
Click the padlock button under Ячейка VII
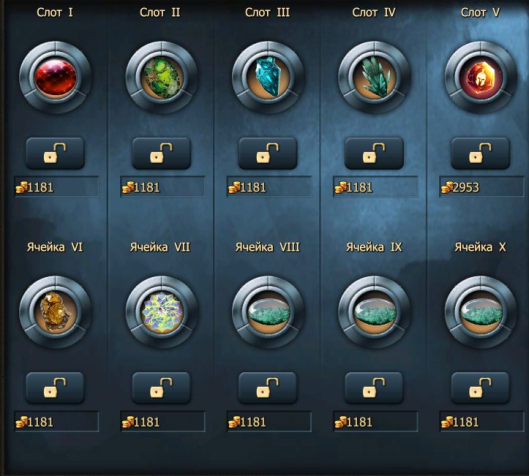(161, 388)
